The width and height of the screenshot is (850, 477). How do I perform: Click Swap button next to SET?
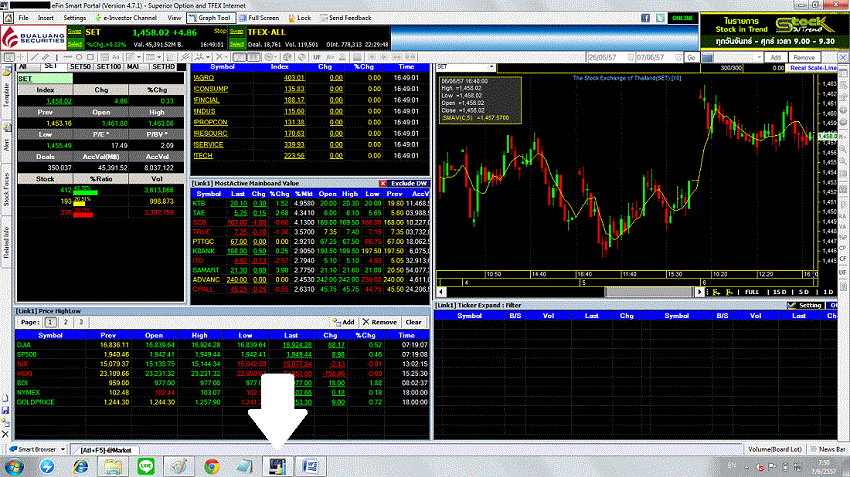click(75, 32)
